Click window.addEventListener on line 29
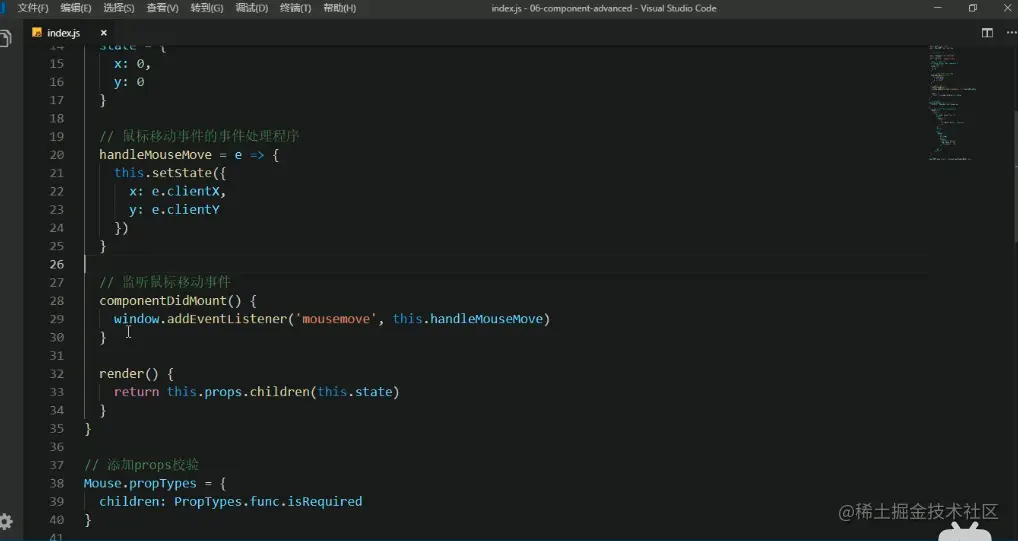 click(201, 319)
